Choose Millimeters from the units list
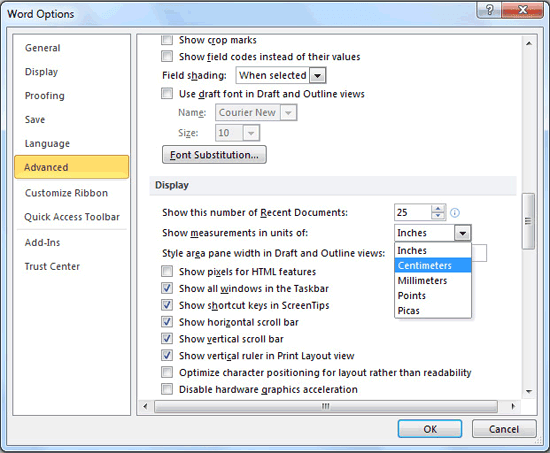 (x=433, y=281)
